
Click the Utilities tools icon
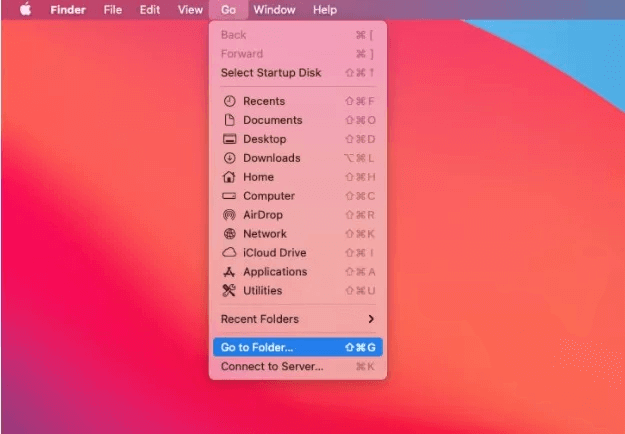point(229,291)
